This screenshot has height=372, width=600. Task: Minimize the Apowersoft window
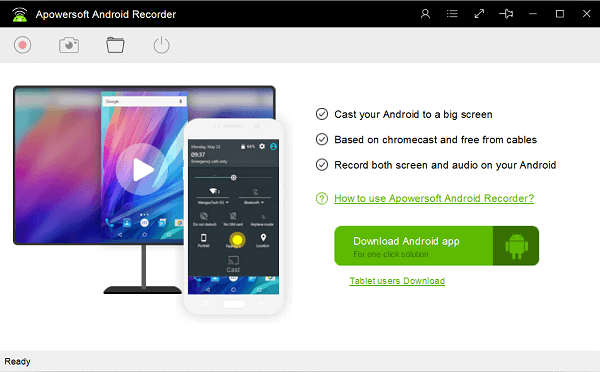click(x=533, y=14)
